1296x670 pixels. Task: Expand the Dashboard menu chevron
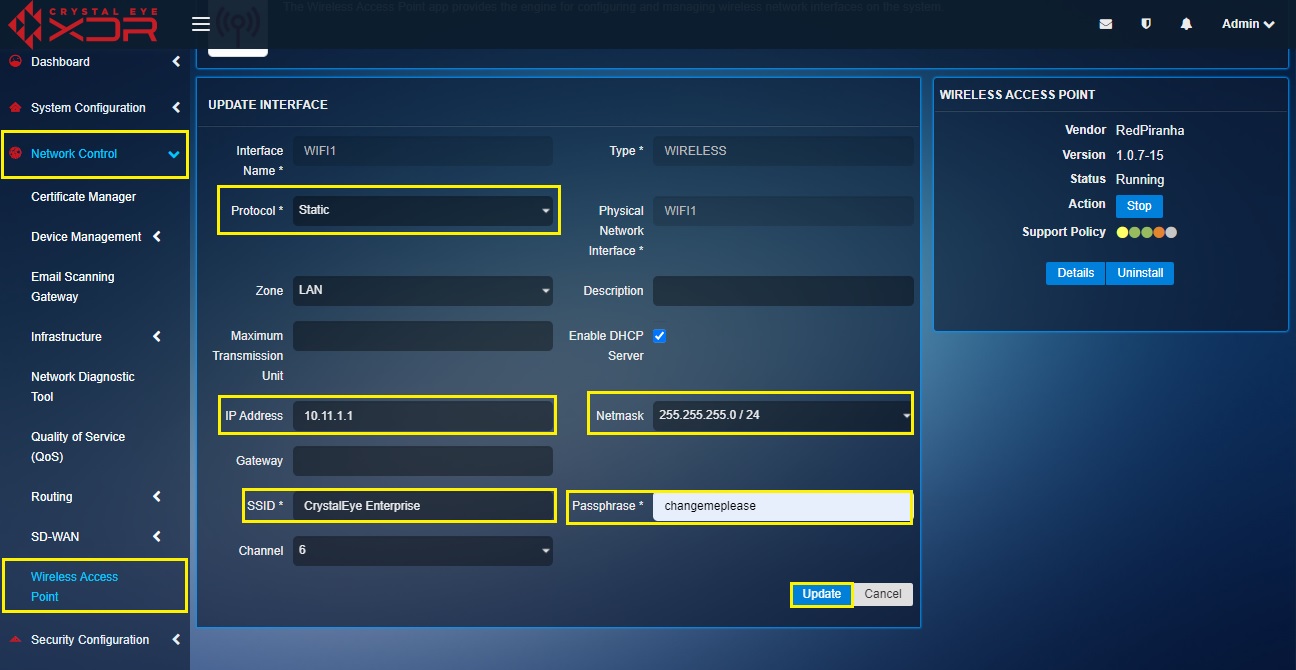pyautogui.click(x=176, y=62)
